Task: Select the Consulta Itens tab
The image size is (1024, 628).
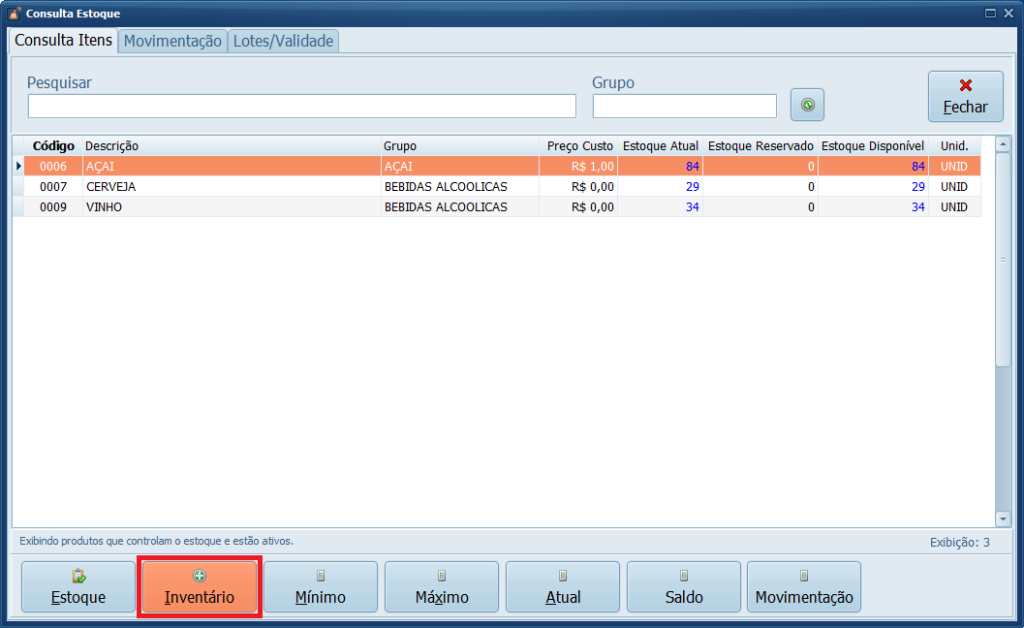Action: (x=63, y=40)
